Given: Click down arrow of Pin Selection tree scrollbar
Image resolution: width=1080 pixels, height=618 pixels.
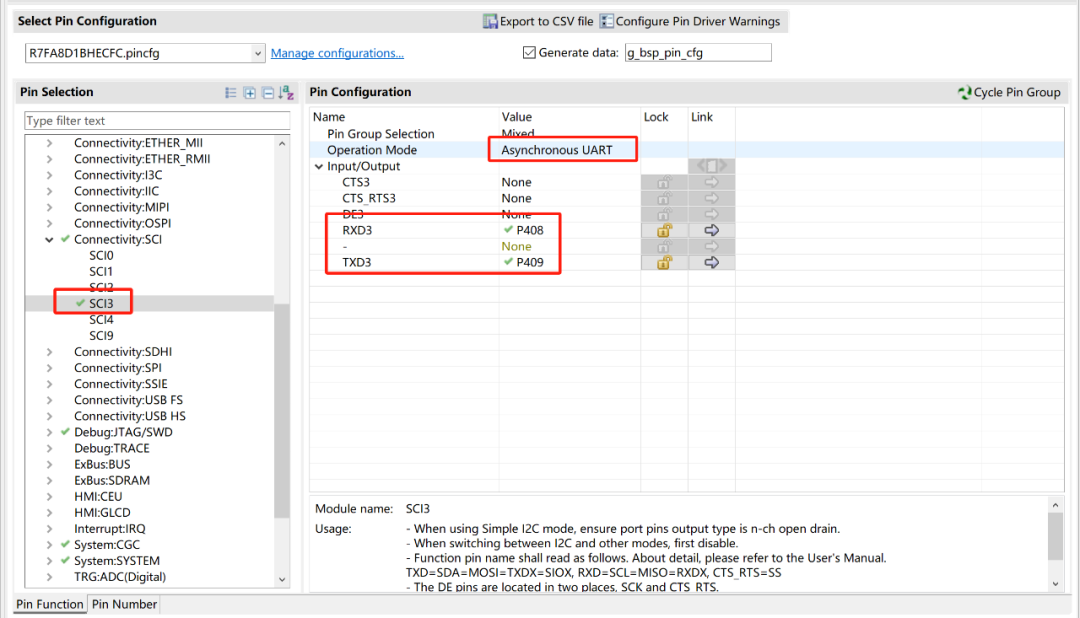Looking at the screenshot, I should point(282,579).
